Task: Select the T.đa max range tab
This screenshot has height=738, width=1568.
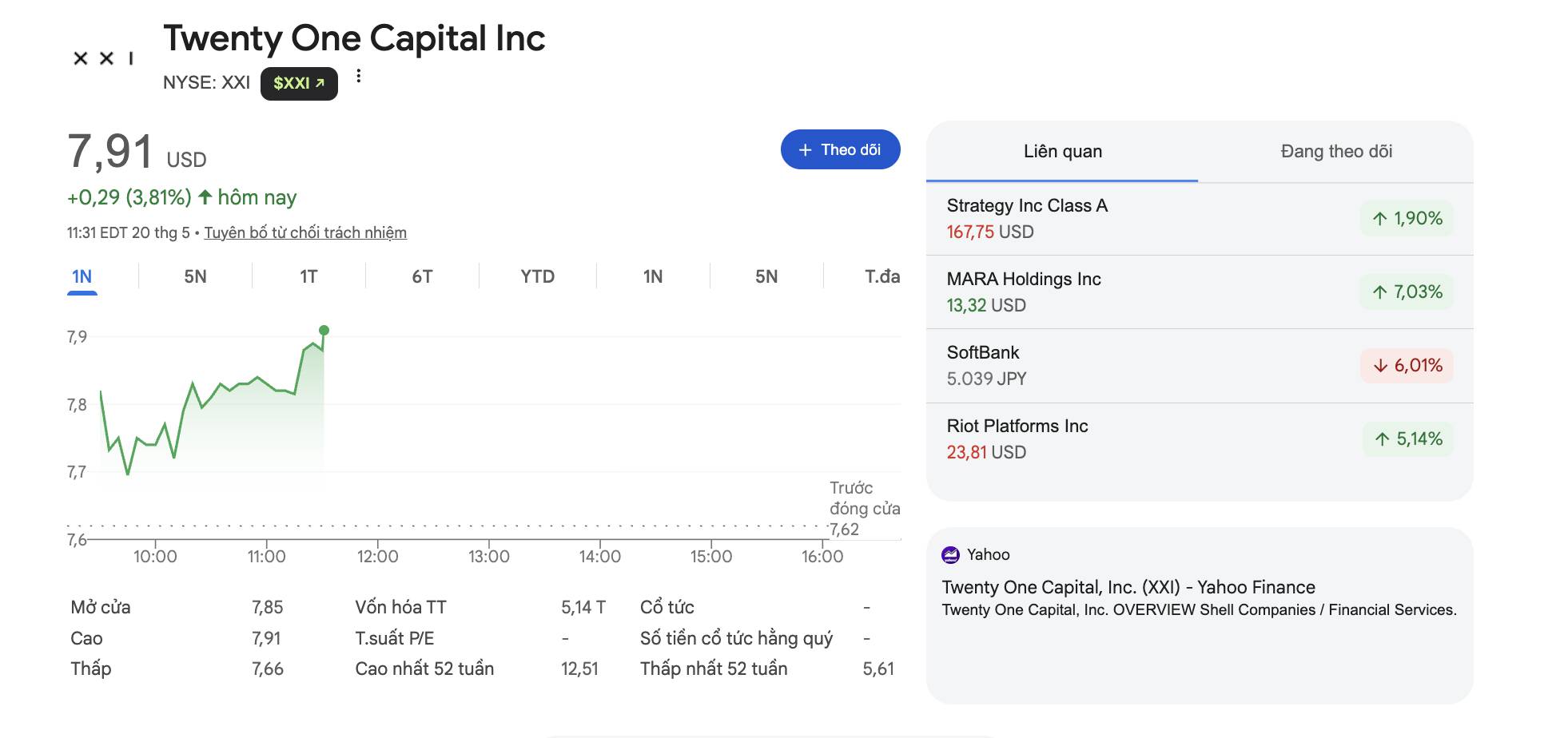Action: [882, 277]
